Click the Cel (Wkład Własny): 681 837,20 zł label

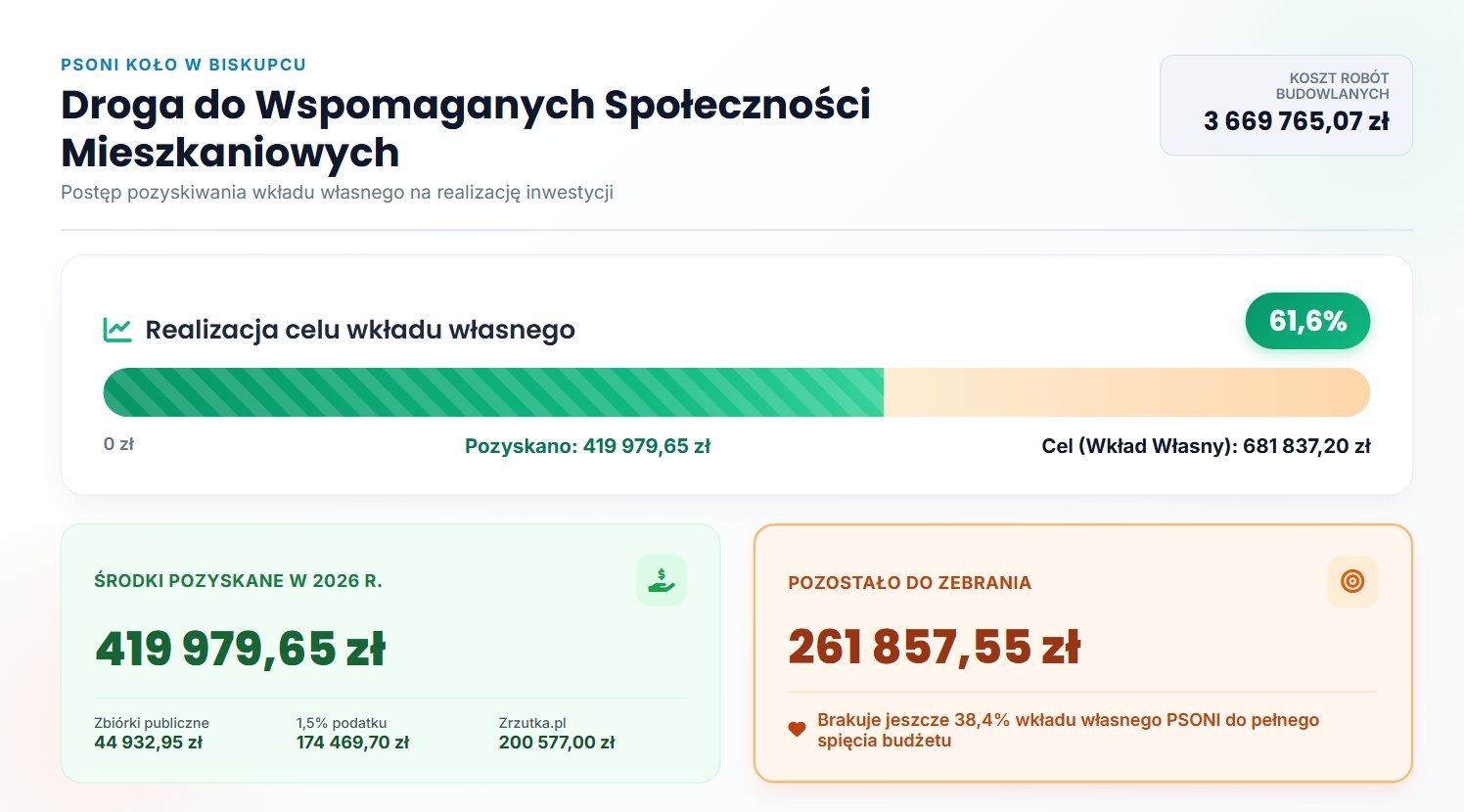point(1206,446)
